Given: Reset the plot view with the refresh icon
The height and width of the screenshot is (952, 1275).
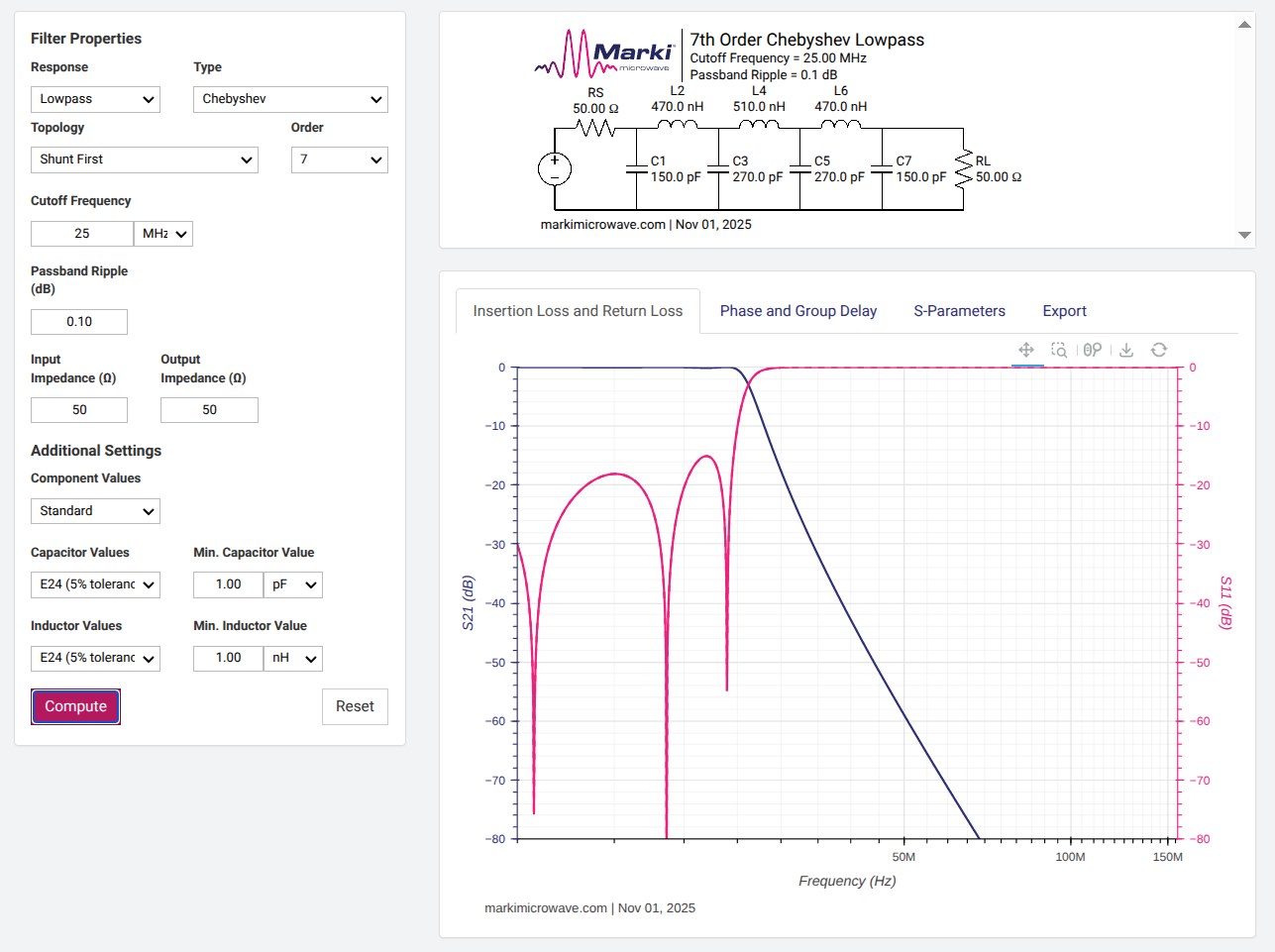Looking at the screenshot, I should click(x=1159, y=350).
